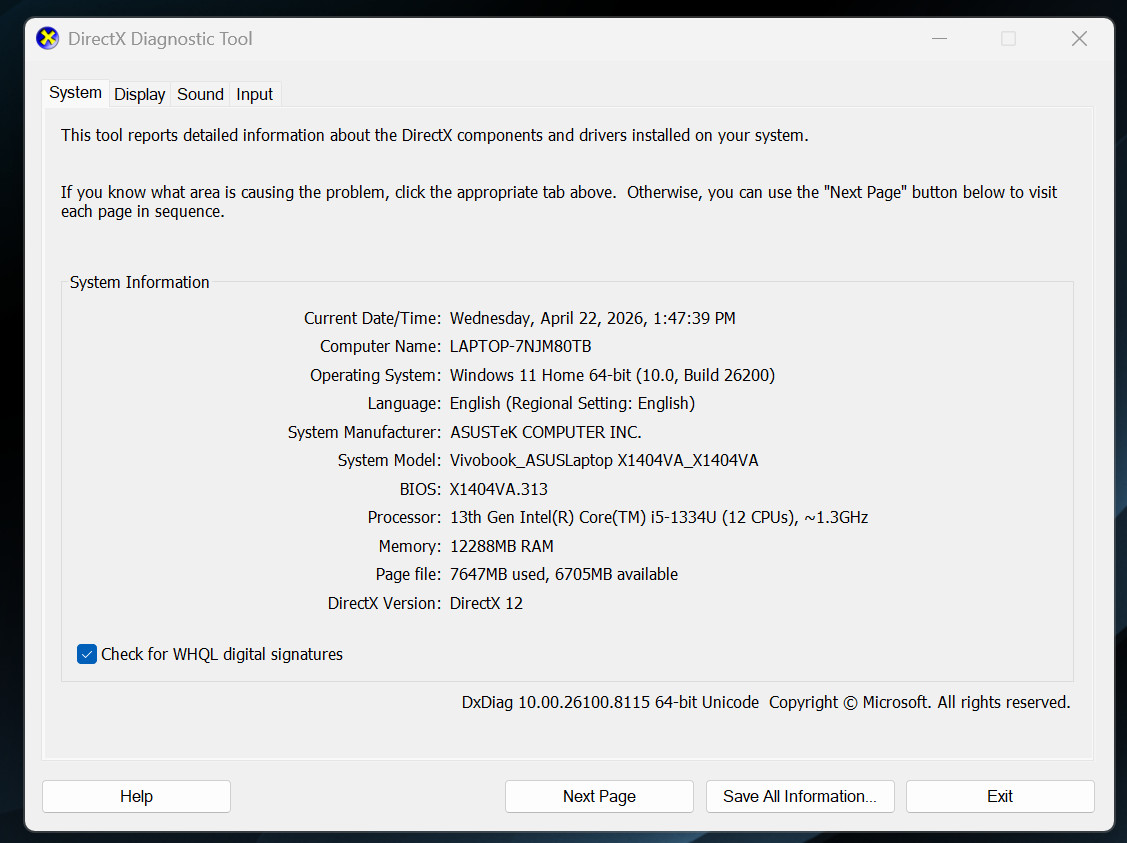Image resolution: width=1127 pixels, height=843 pixels.
Task: Go to Next Page
Action: [x=599, y=796]
